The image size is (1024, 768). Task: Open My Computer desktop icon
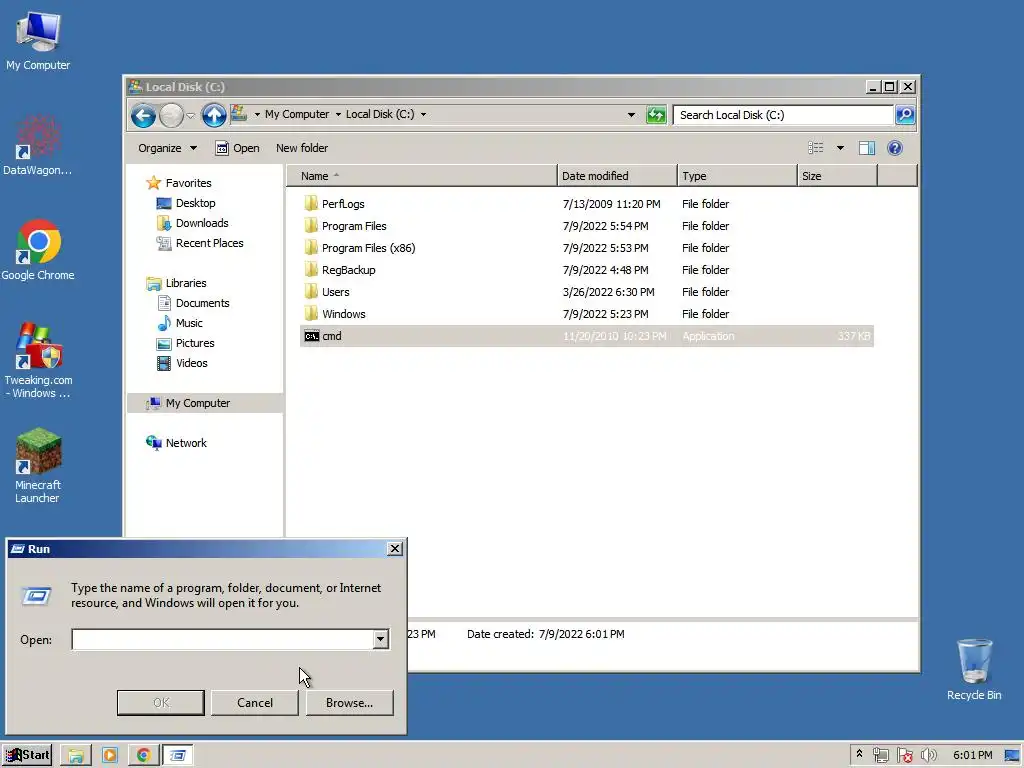point(38,41)
